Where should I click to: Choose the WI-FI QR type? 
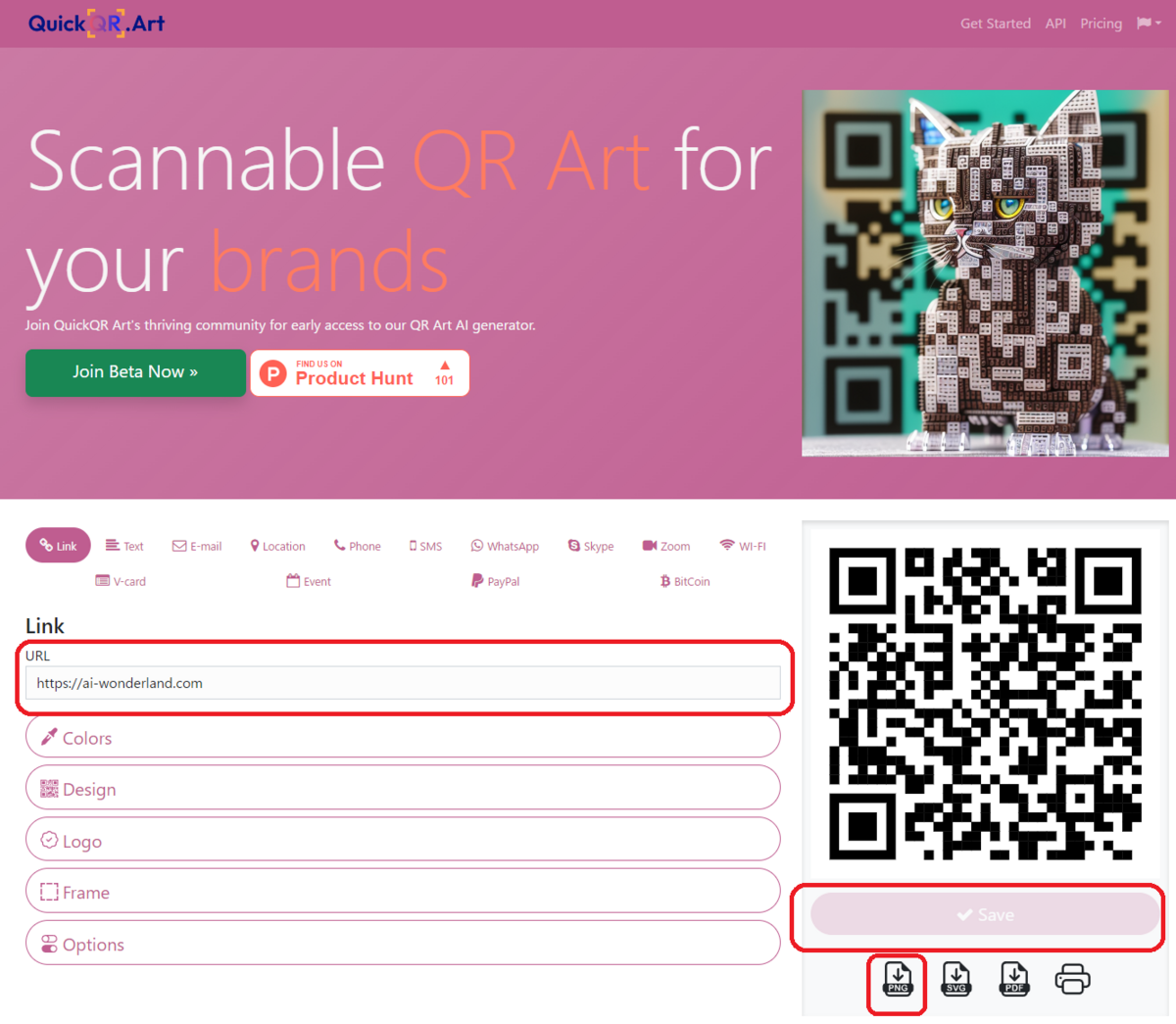coord(743,546)
